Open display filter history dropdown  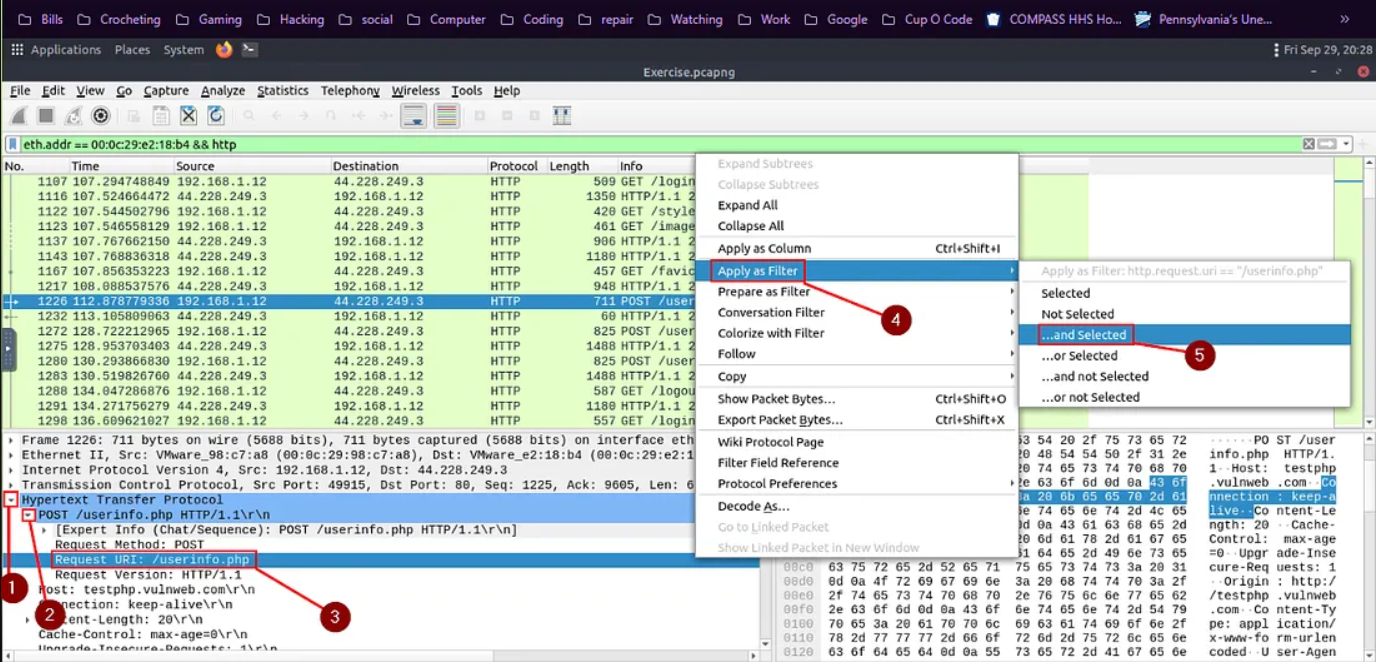[1347, 144]
